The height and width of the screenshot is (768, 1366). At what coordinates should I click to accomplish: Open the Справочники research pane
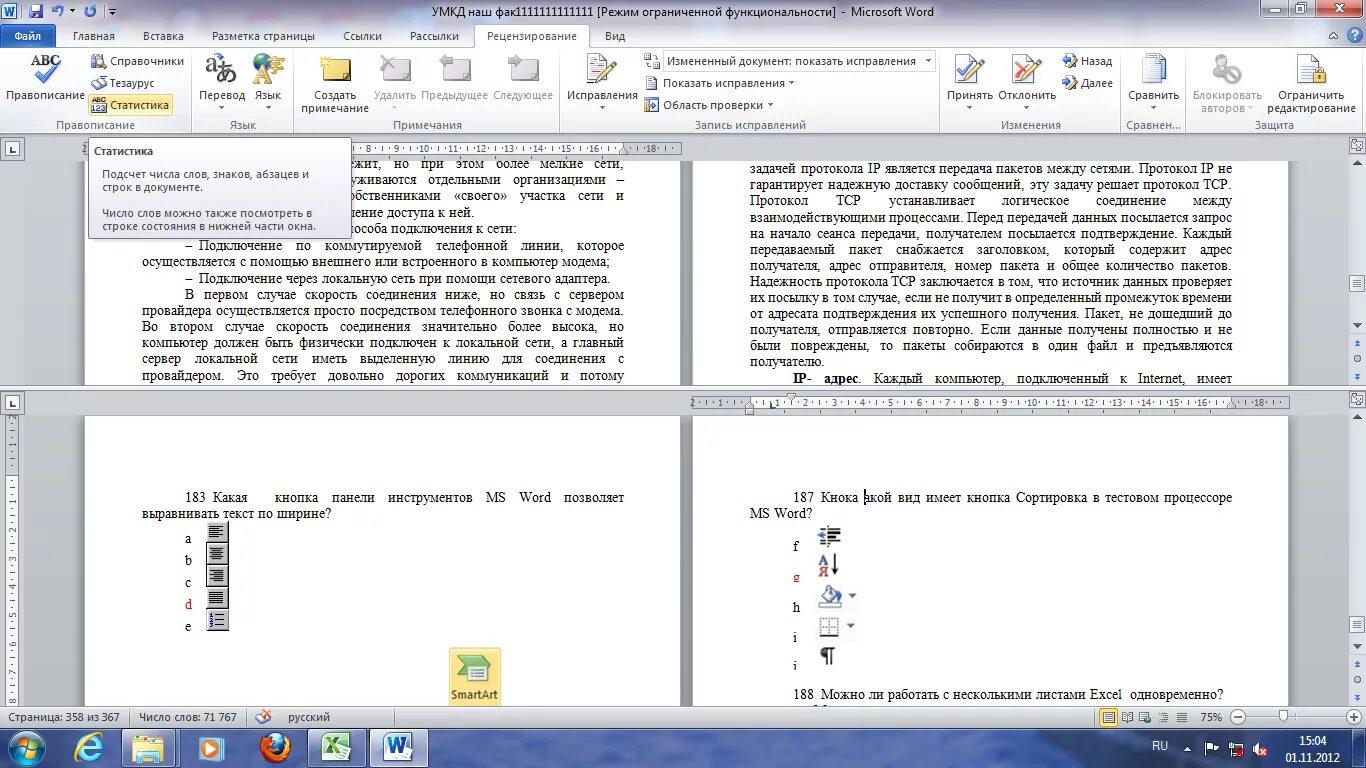click(137, 61)
